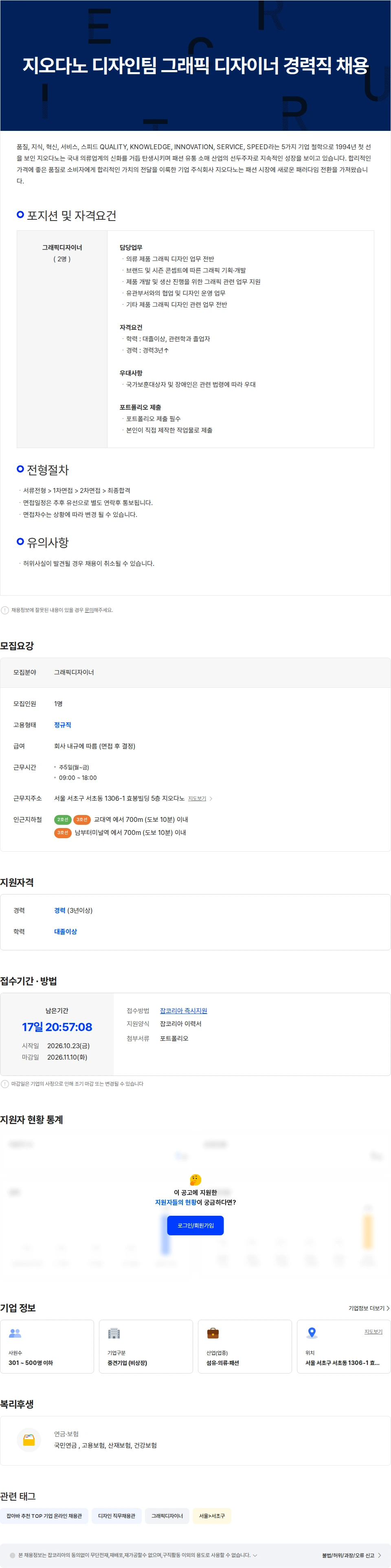The width and height of the screenshot is (391, 1568).
Task: Open 기업정보 더보기 link
Action: point(369,1308)
